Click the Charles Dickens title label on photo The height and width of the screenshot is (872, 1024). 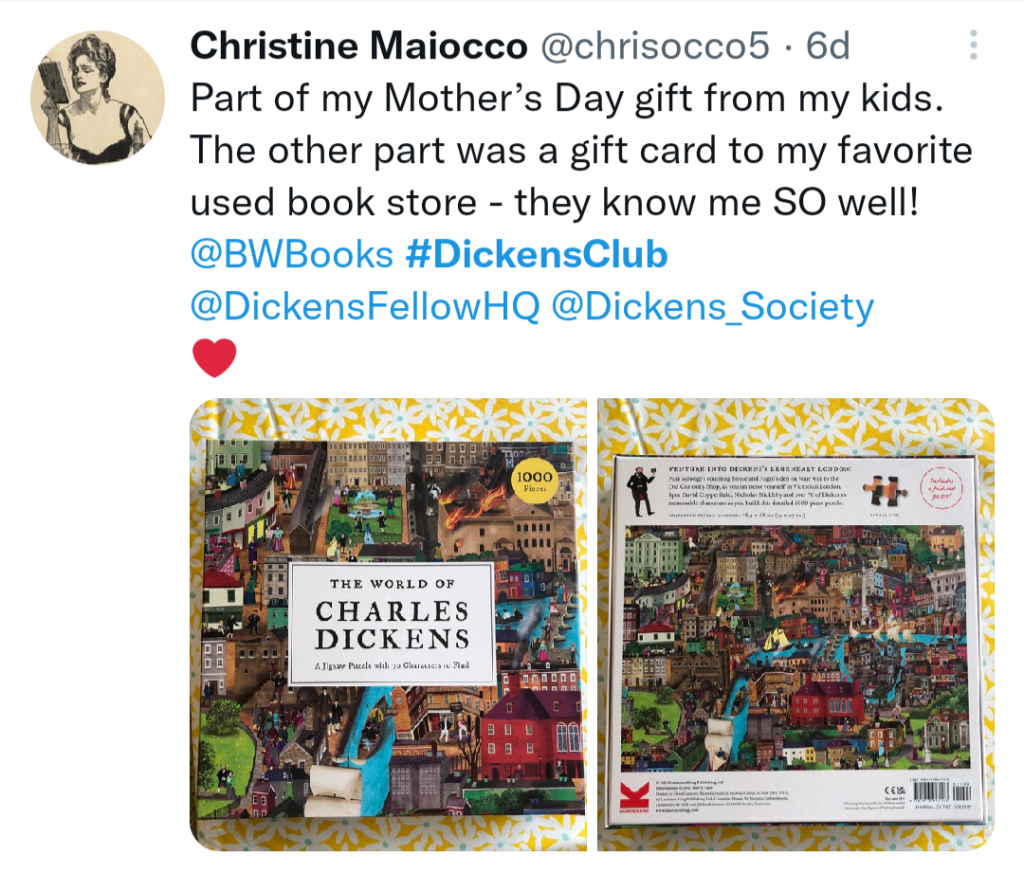pyautogui.click(x=392, y=624)
